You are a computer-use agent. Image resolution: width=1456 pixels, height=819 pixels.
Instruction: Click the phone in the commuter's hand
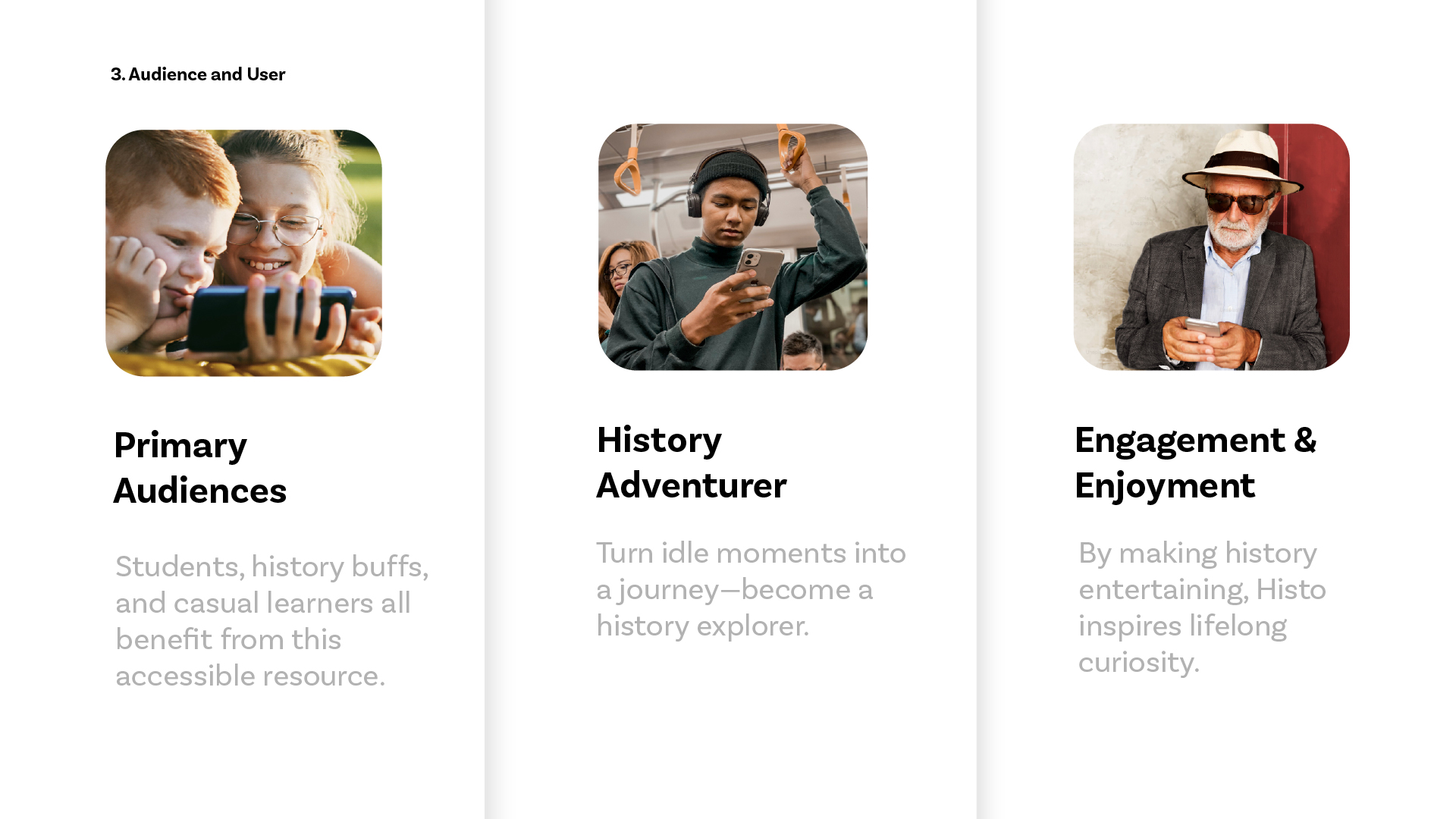click(x=759, y=271)
